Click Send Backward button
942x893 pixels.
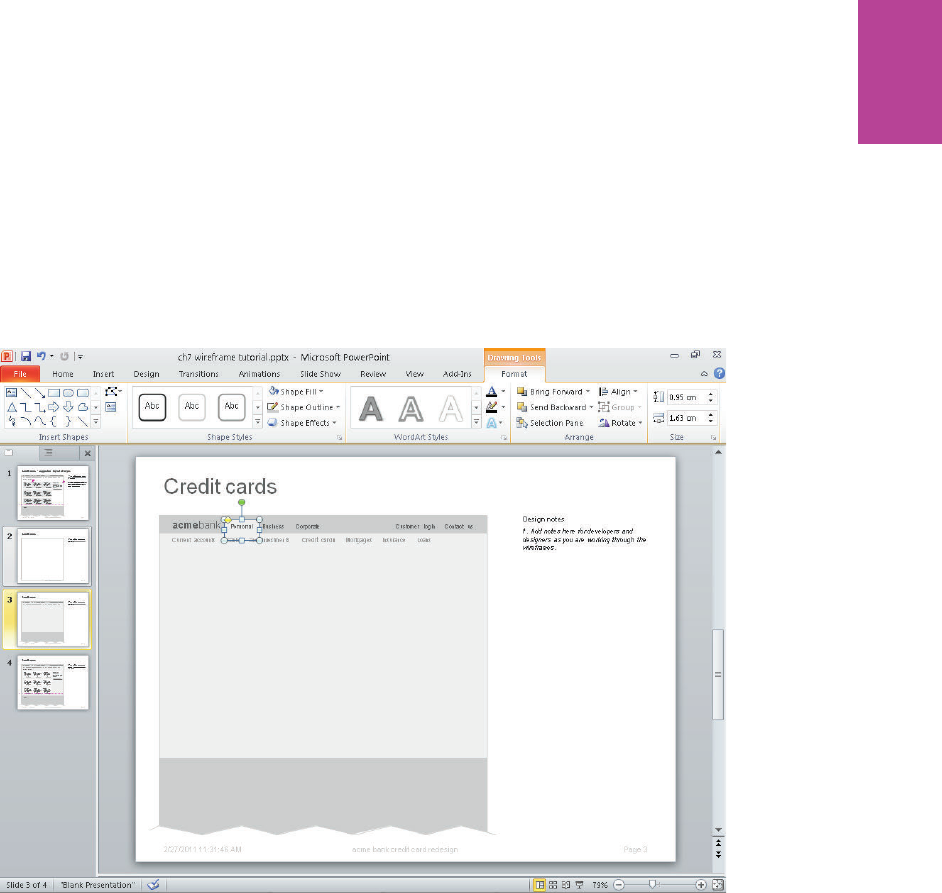point(552,407)
